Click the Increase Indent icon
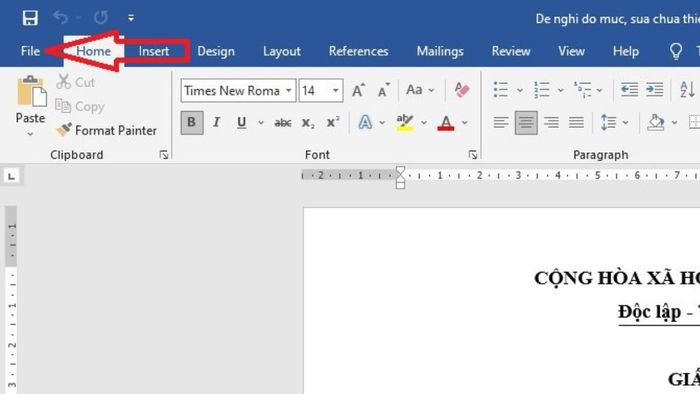Screen dimensions: 700x394 pyautogui.click(x=654, y=90)
